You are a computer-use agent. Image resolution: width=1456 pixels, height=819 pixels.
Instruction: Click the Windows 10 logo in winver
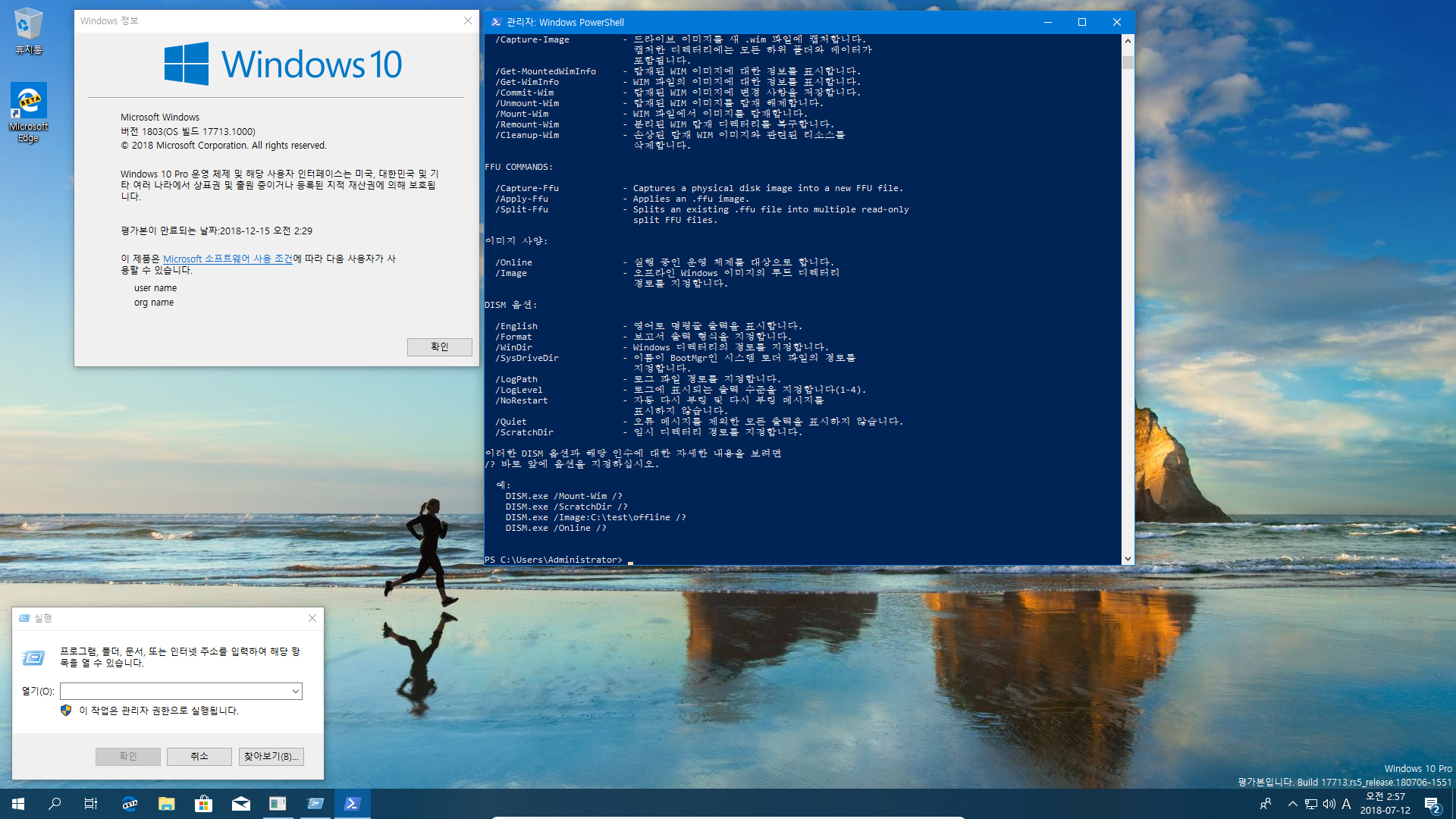[x=283, y=64]
